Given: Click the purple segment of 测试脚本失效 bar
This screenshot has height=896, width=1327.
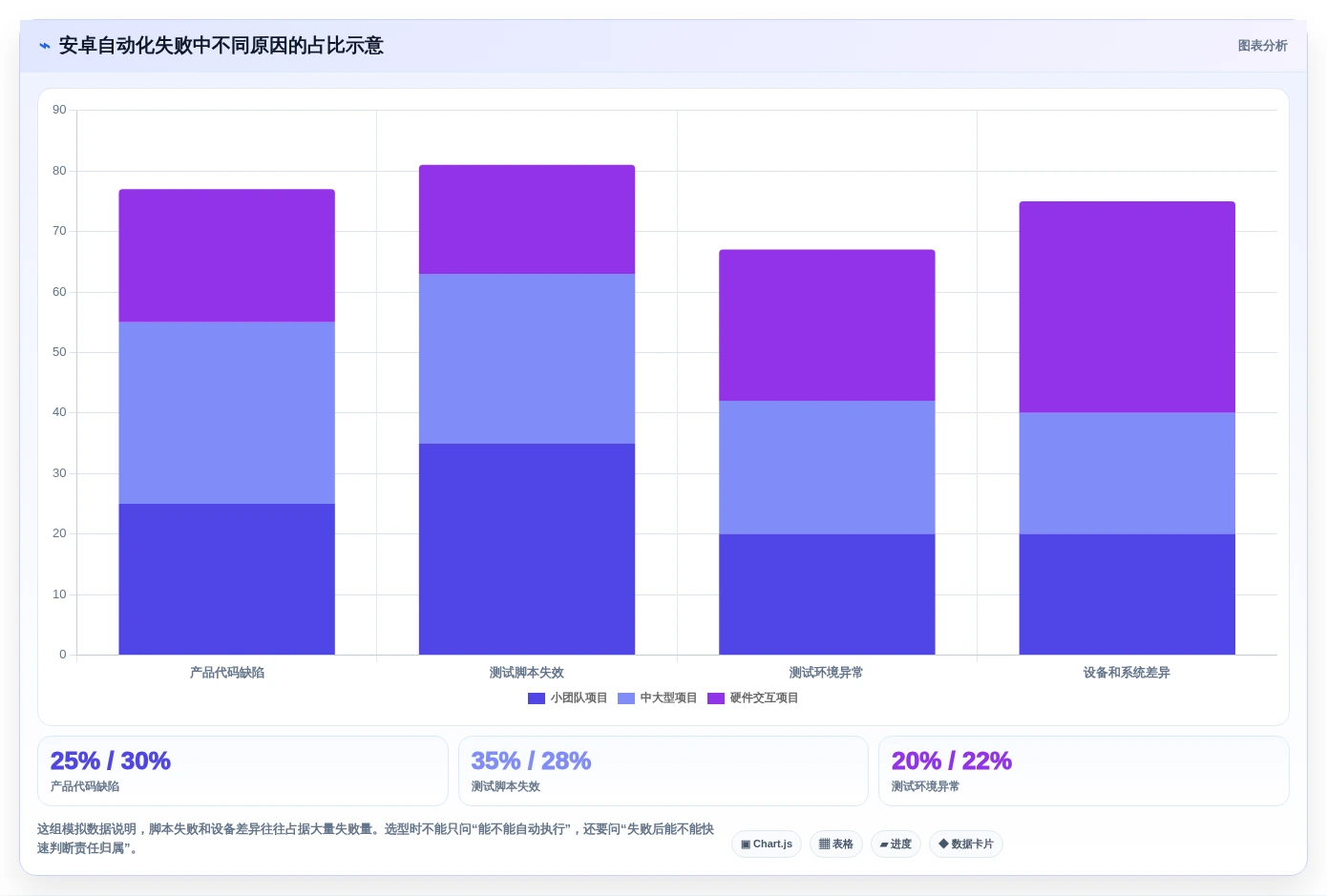Looking at the screenshot, I should (x=527, y=219).
